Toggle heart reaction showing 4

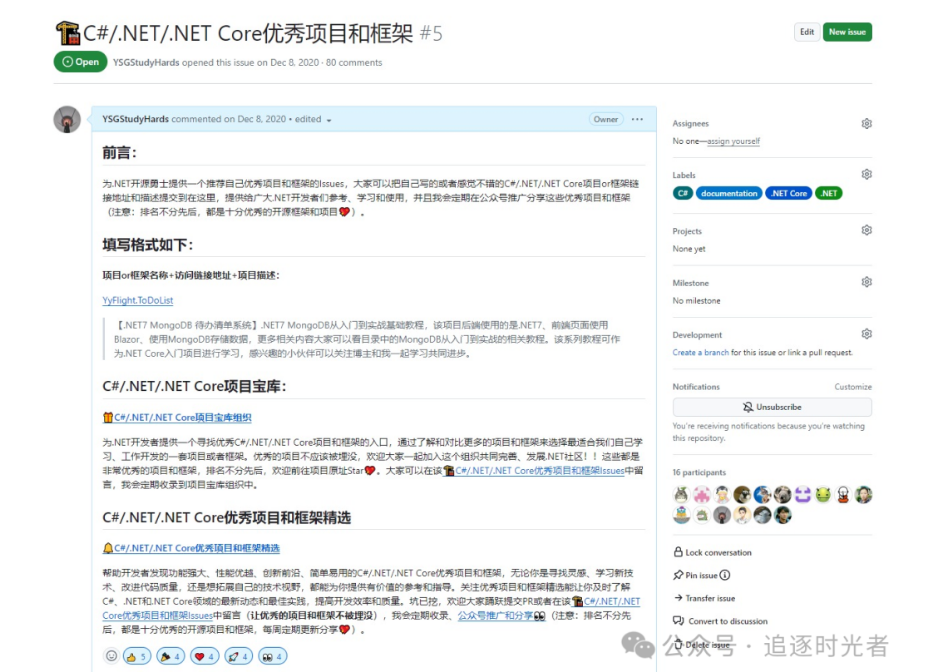[204, 657]
